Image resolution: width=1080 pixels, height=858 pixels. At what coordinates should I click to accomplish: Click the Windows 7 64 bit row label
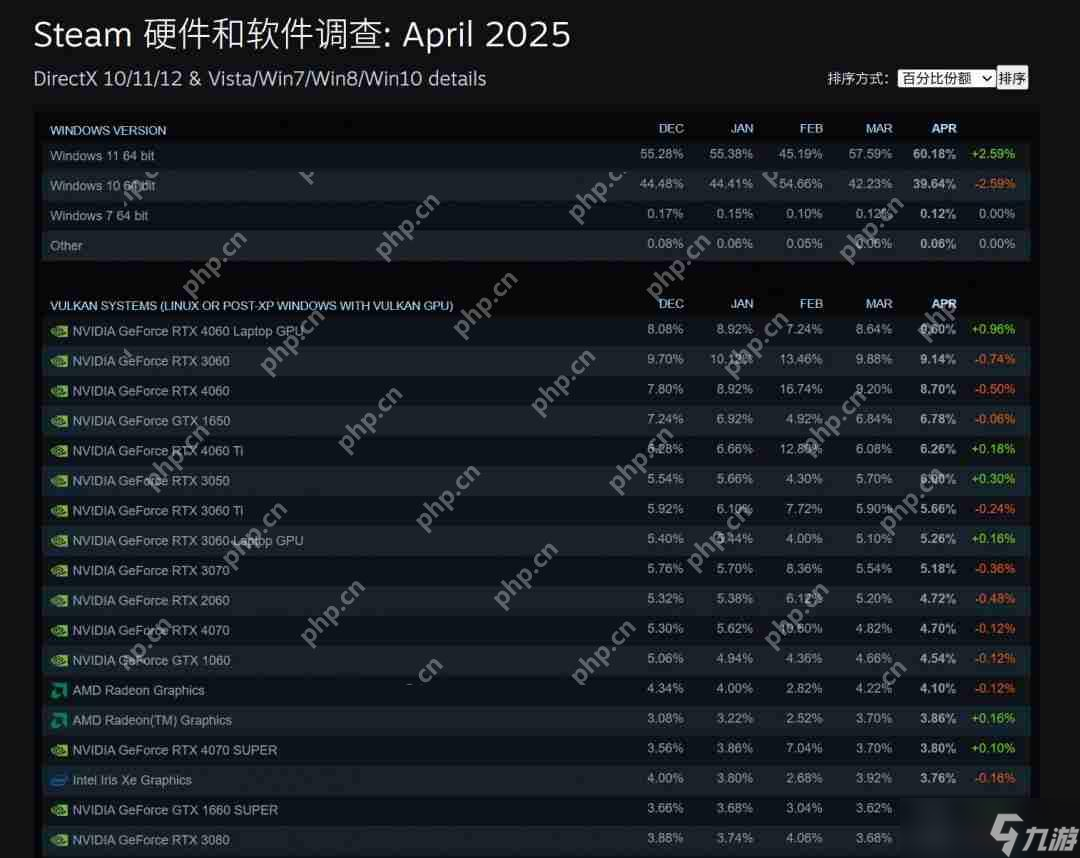point(99,216)
